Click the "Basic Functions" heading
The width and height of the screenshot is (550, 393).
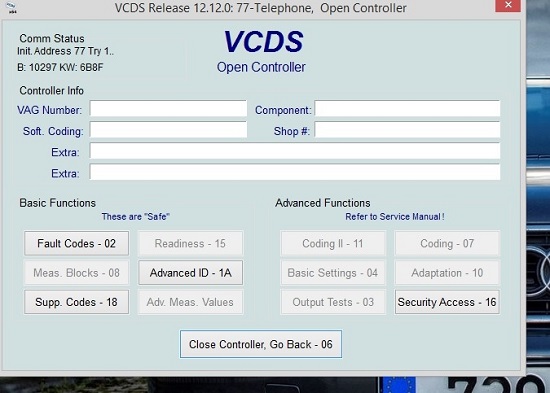58,203
